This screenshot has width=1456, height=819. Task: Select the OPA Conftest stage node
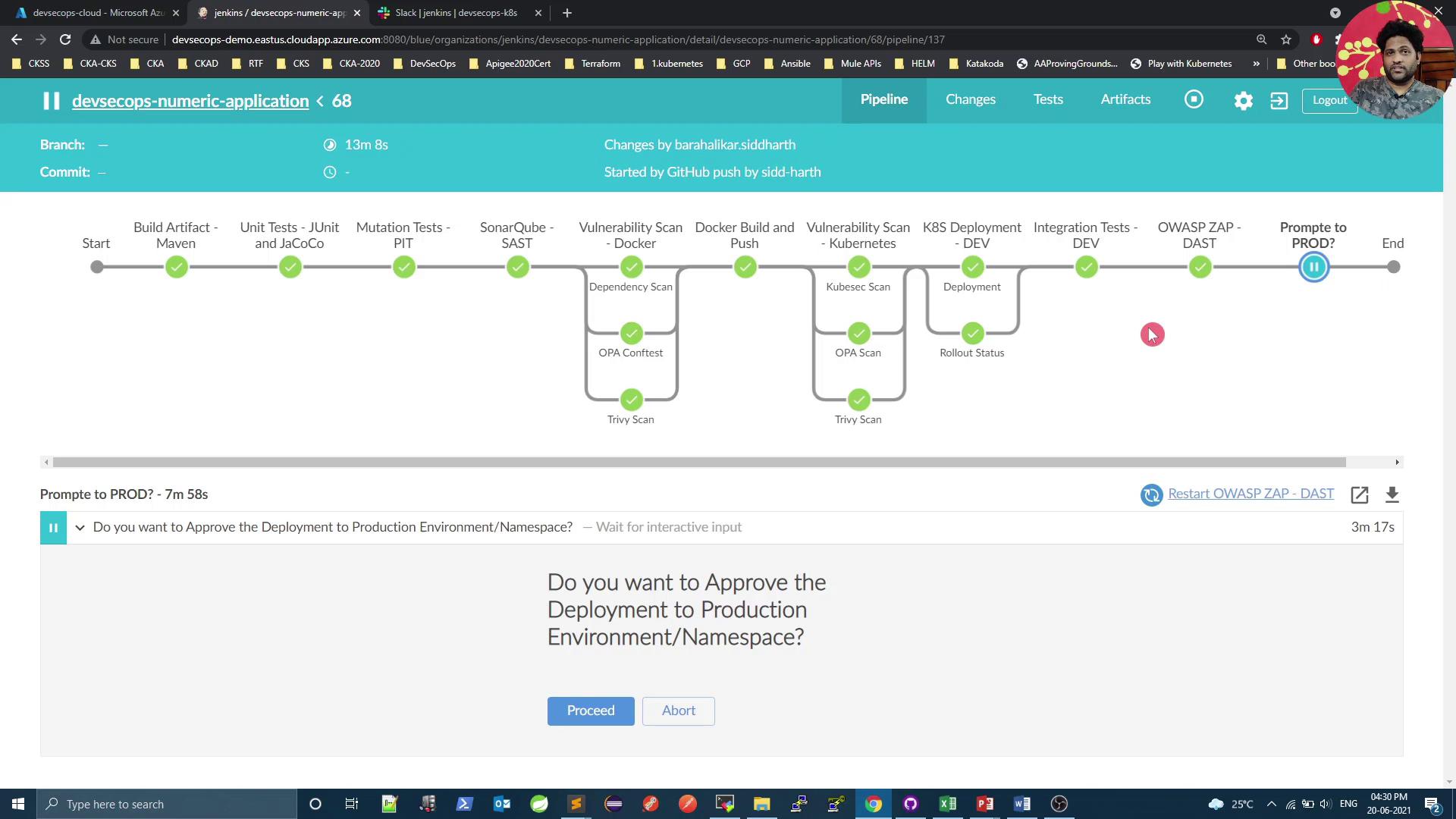tap(631, 334)
